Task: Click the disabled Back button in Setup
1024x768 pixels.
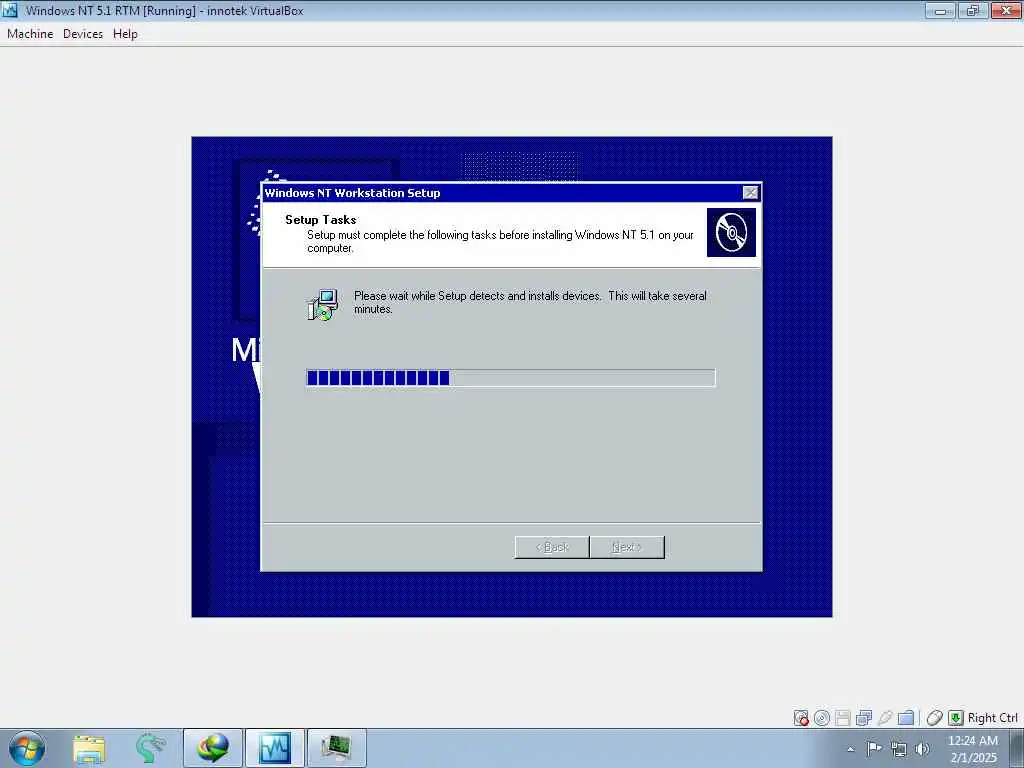Action: (552, 547)
